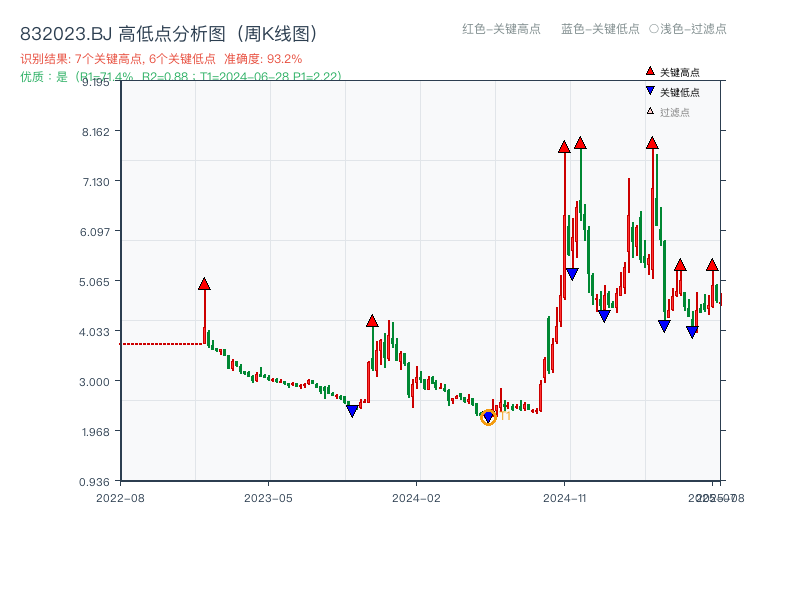Click the red high marker near 2023-05 peak

(372, 322)
